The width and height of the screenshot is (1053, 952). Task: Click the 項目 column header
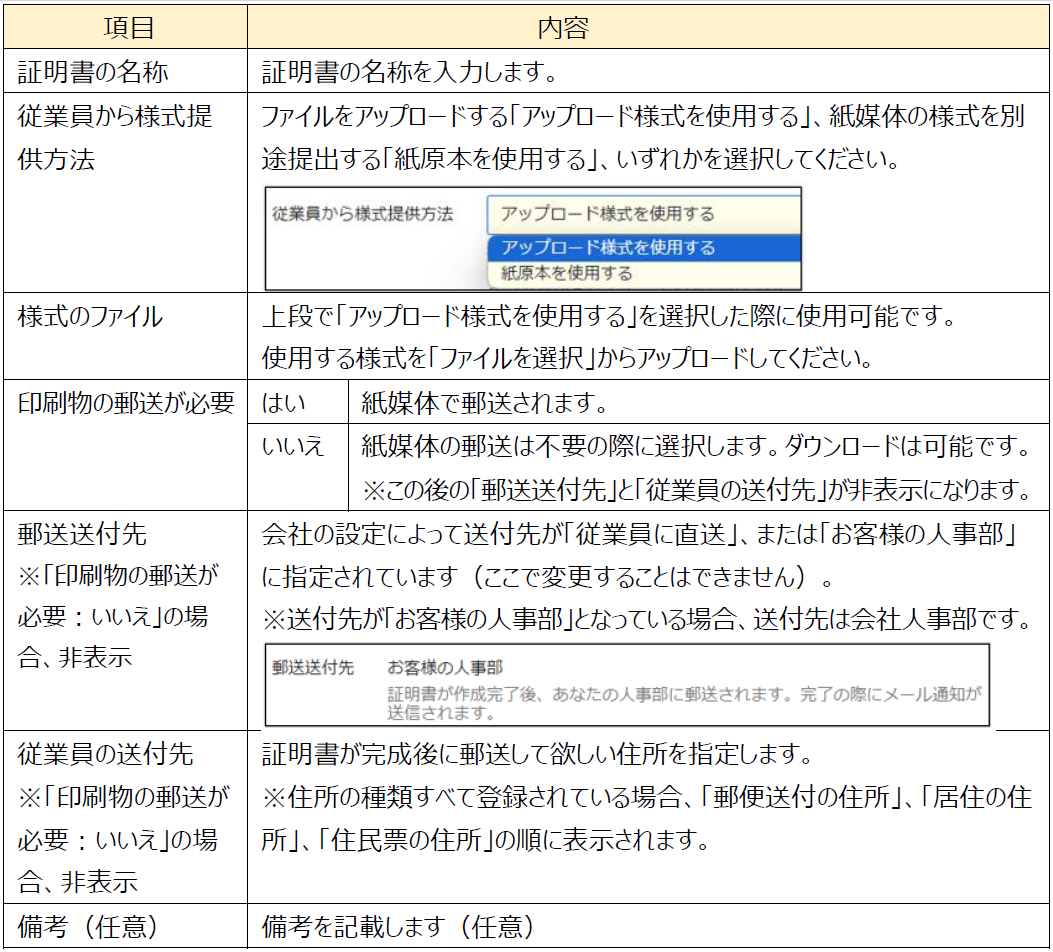[x=127, y=27]
